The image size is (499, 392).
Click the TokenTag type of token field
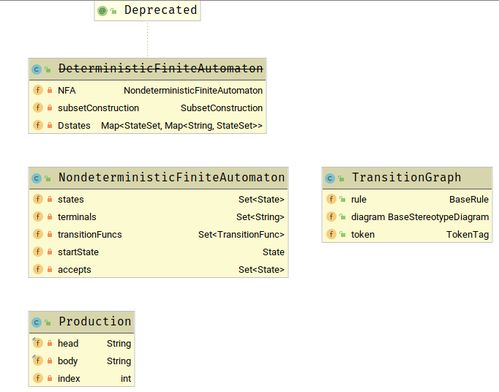pyautogui.click(x=467, y=235)
